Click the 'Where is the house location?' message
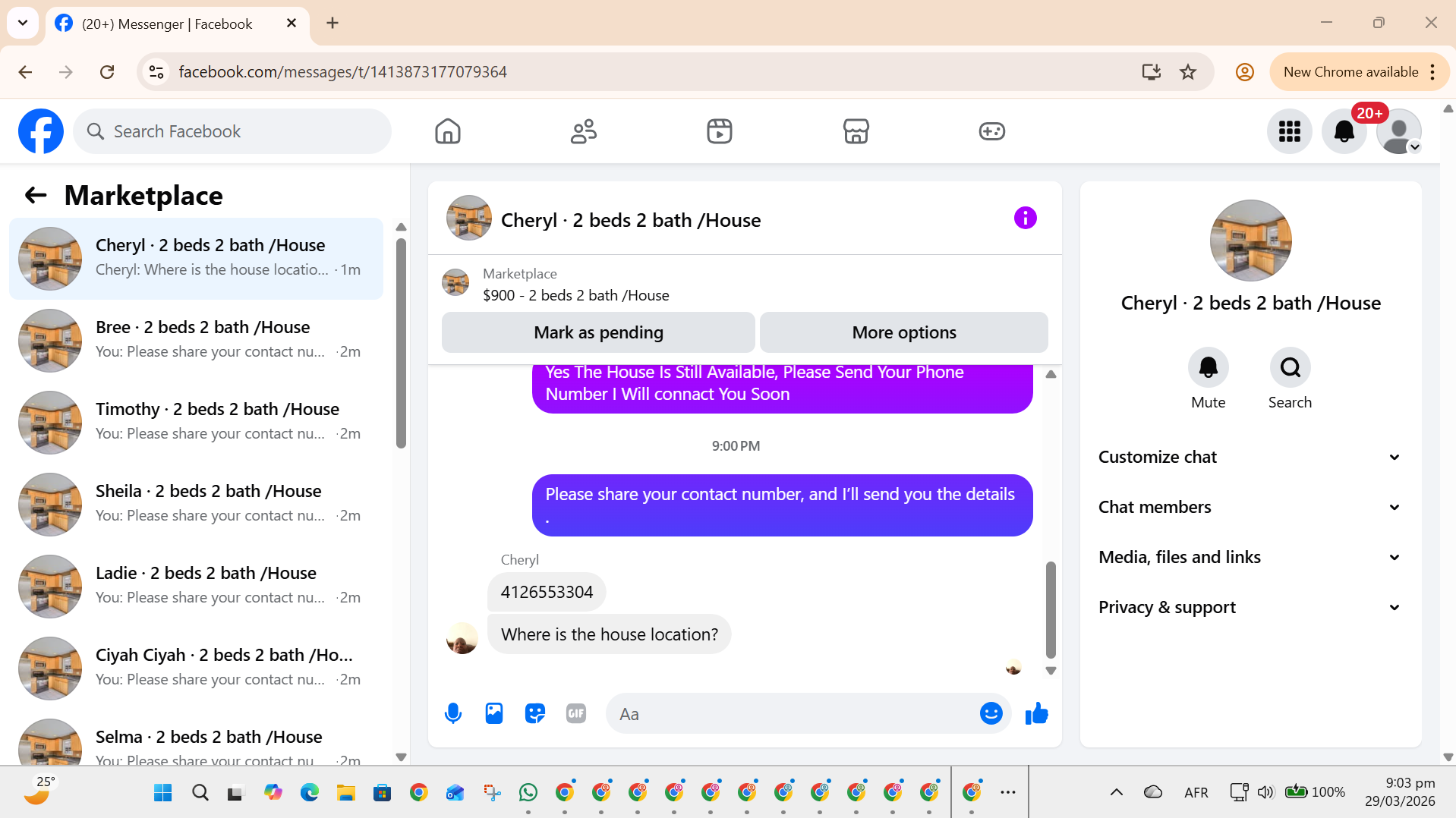Image resolution: width=1456 pixels, height=818 pixels. click(609, 634)
